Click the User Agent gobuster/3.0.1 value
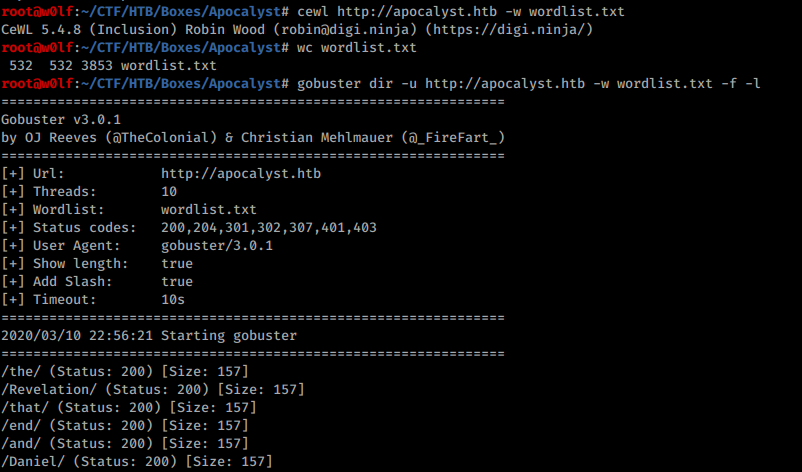This screenshot has width=802, height=472. pyautogui.click(x=217, y=245)
